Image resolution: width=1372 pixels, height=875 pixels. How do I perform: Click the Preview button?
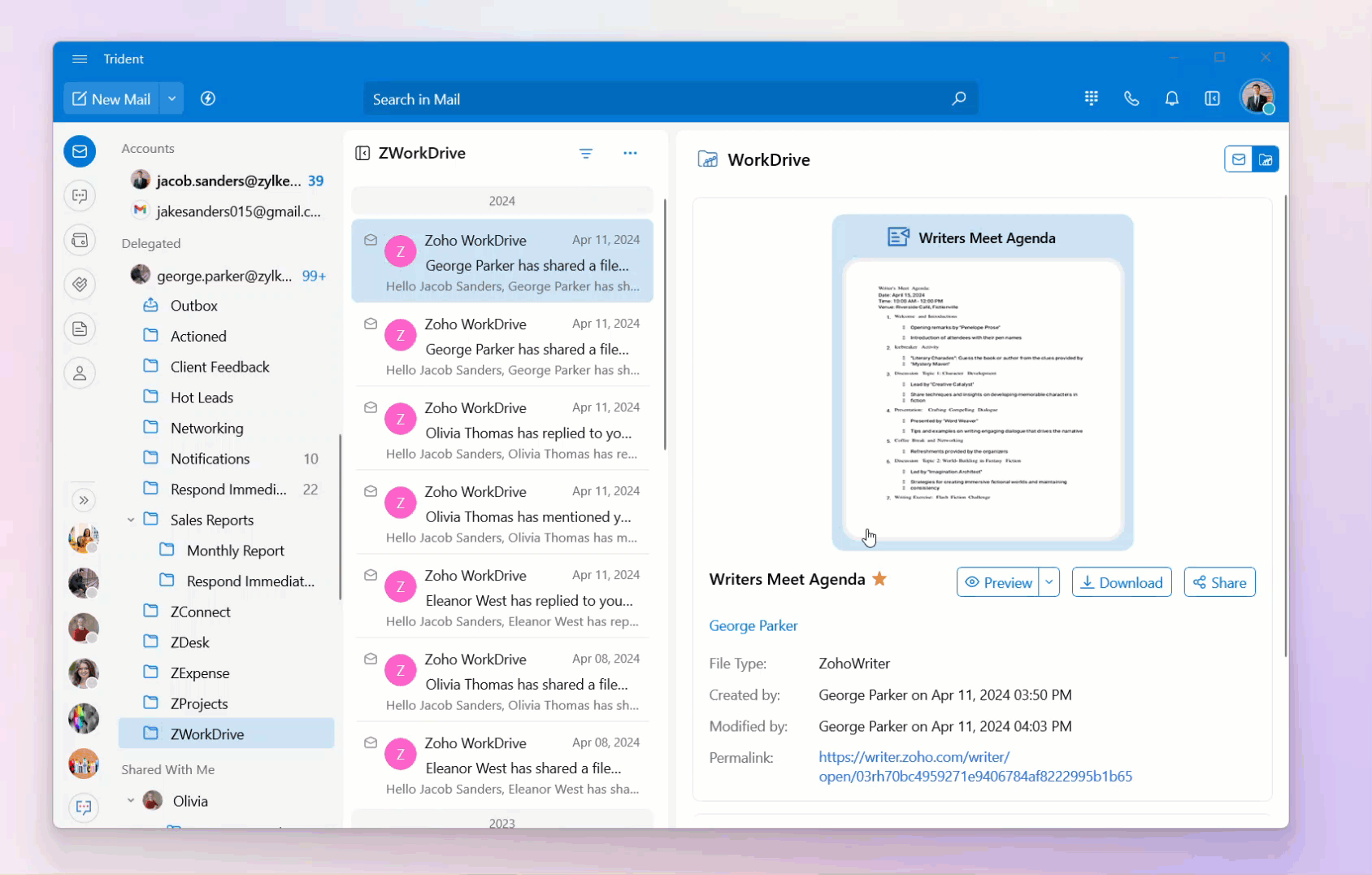tap(998, 582)
